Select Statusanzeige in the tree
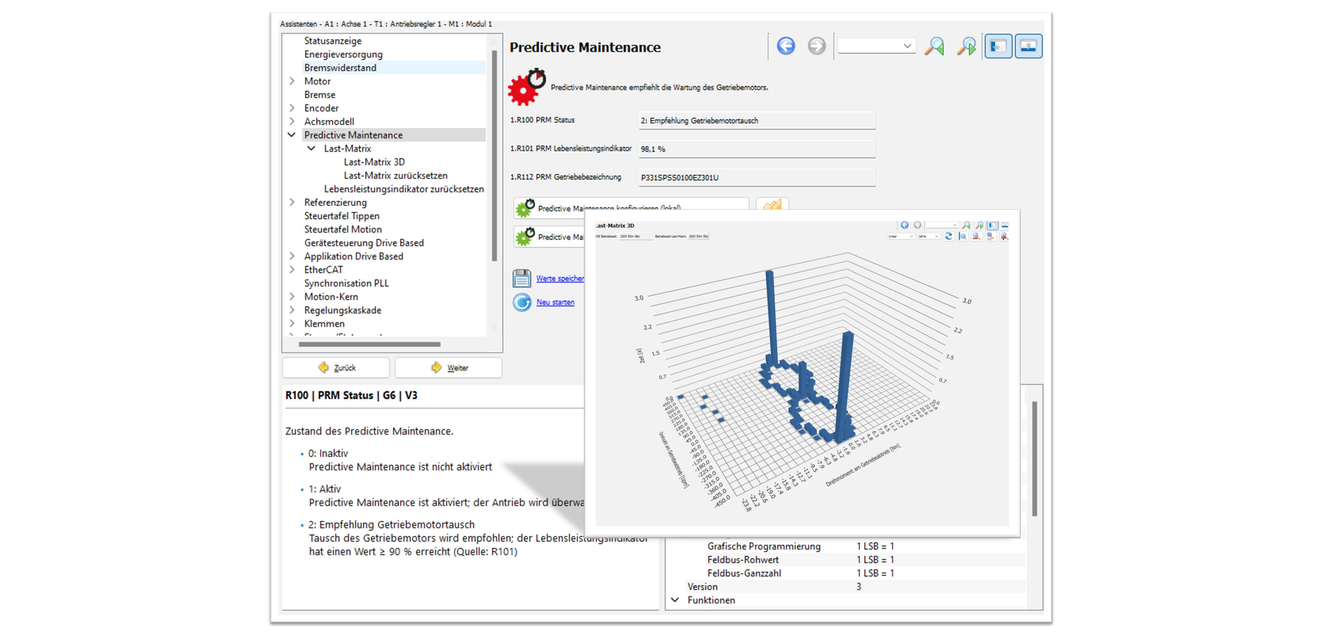This screenshot has height=636, width=1320. 334,41
